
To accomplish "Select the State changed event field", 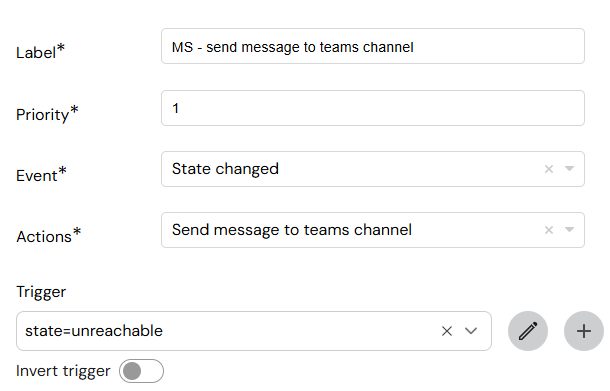I will [373, 169].
